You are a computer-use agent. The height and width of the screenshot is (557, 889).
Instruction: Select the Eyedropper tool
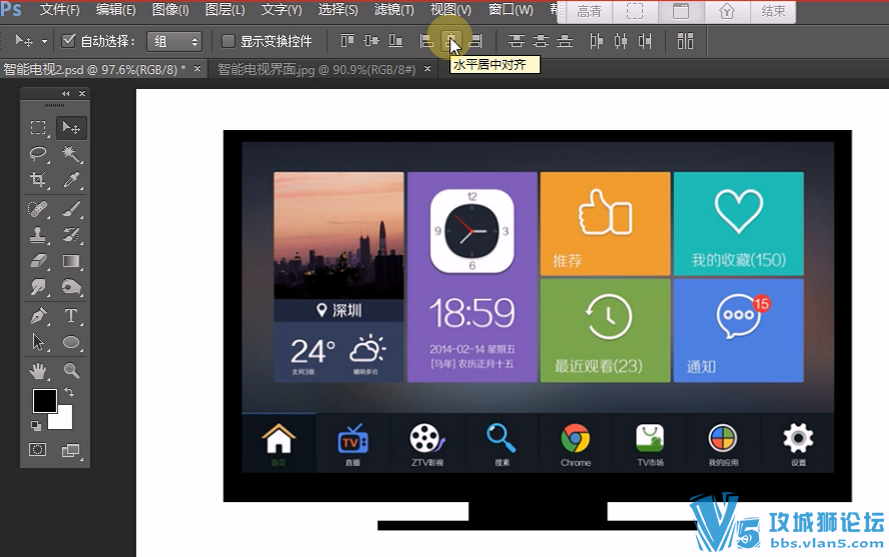point(71,180)
